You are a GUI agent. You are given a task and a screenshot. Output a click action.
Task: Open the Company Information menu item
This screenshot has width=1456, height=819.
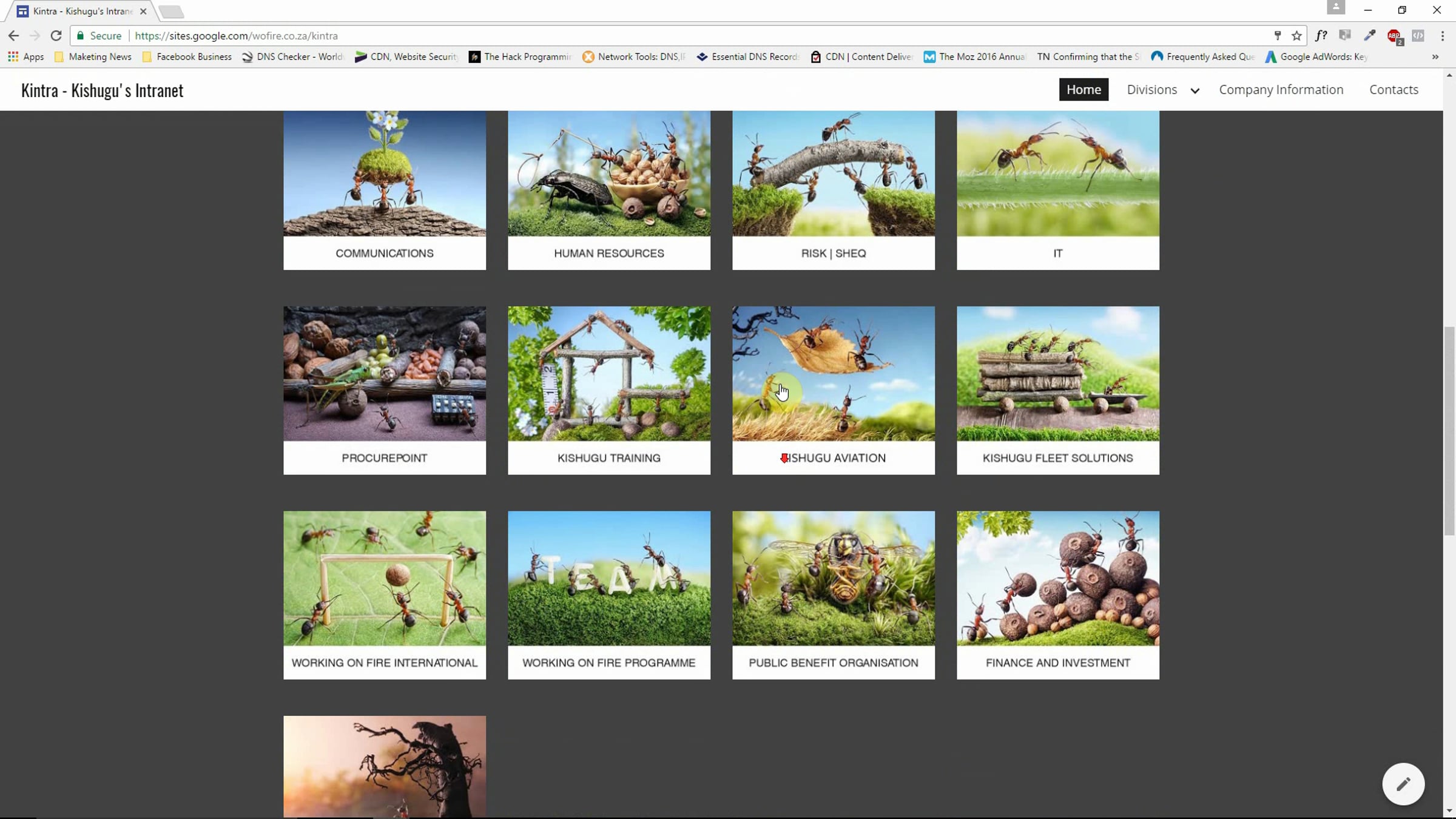point(1281,90)
